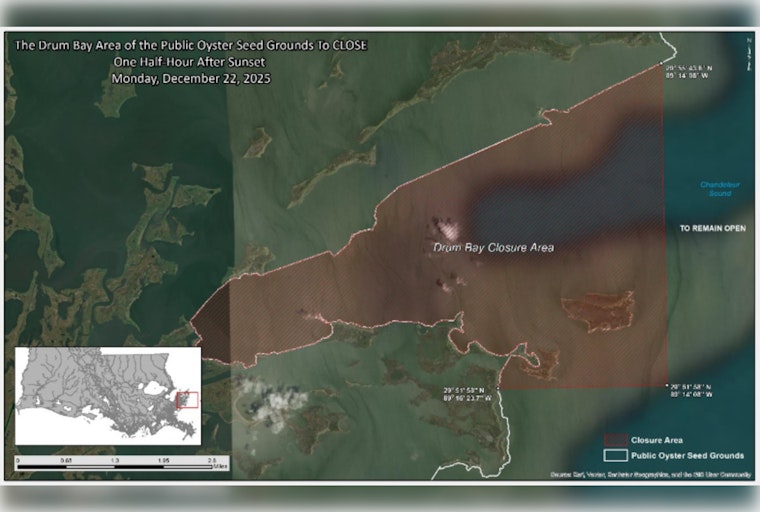Viewport: 760px width, 512px height.
Task: Click the Louisiana inset locator map
Action: pyautogui.click(x=108, y=396)
